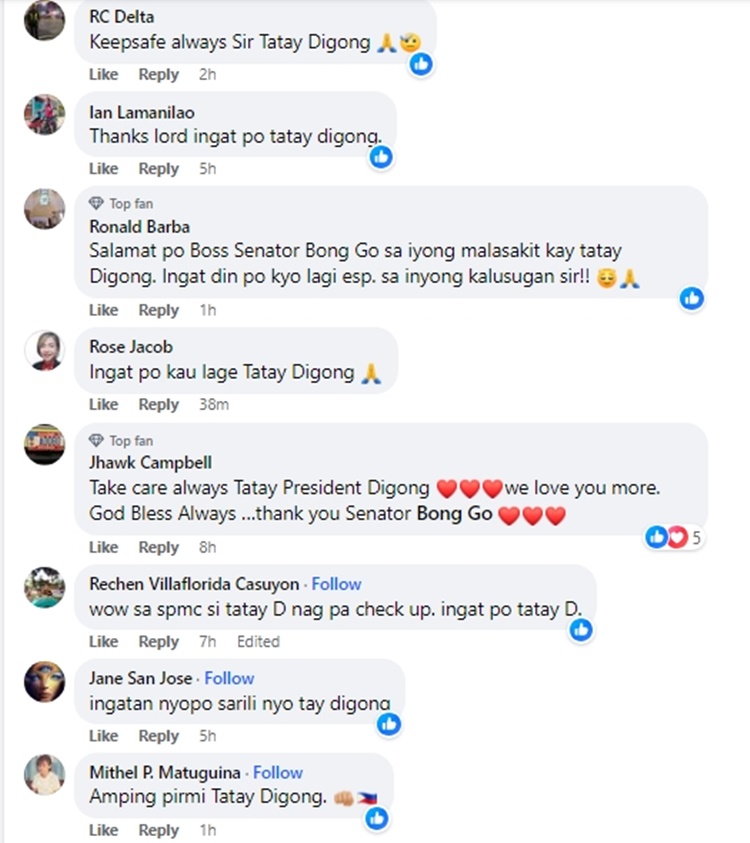Follow Mithel P. Matuguina

(277, 773)
